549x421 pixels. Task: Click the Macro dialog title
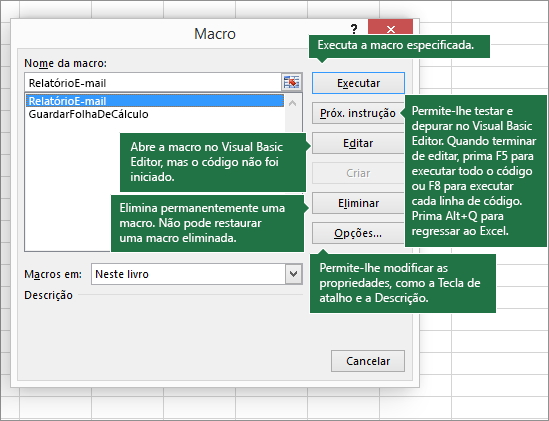pyautogui.click(x=215, y=34)
